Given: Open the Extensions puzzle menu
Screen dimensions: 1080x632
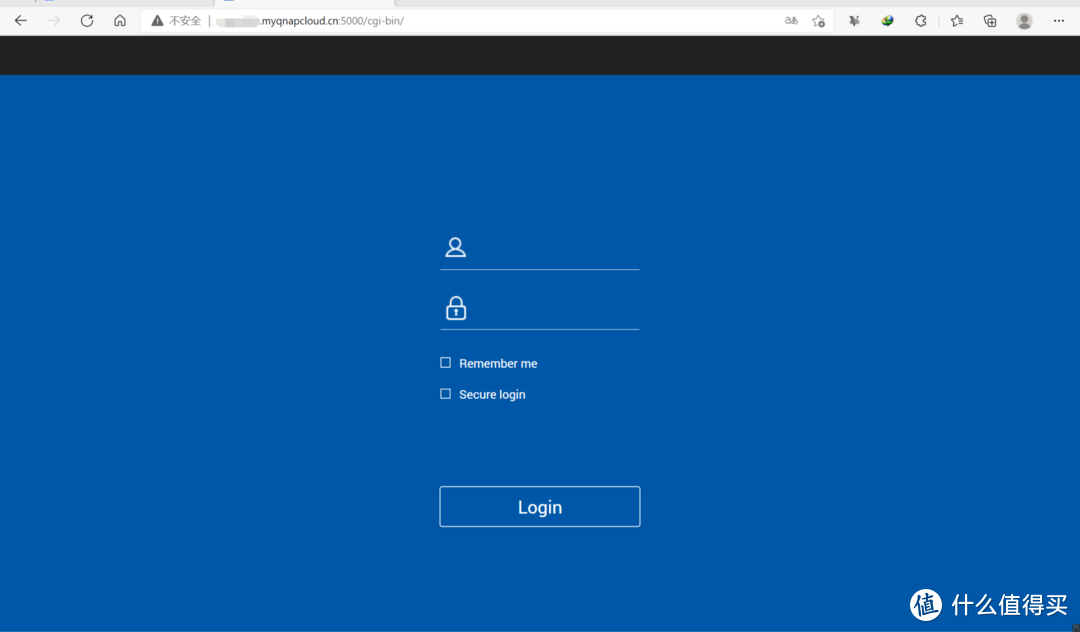Looking at the screenshot, I should pos(921,21).
